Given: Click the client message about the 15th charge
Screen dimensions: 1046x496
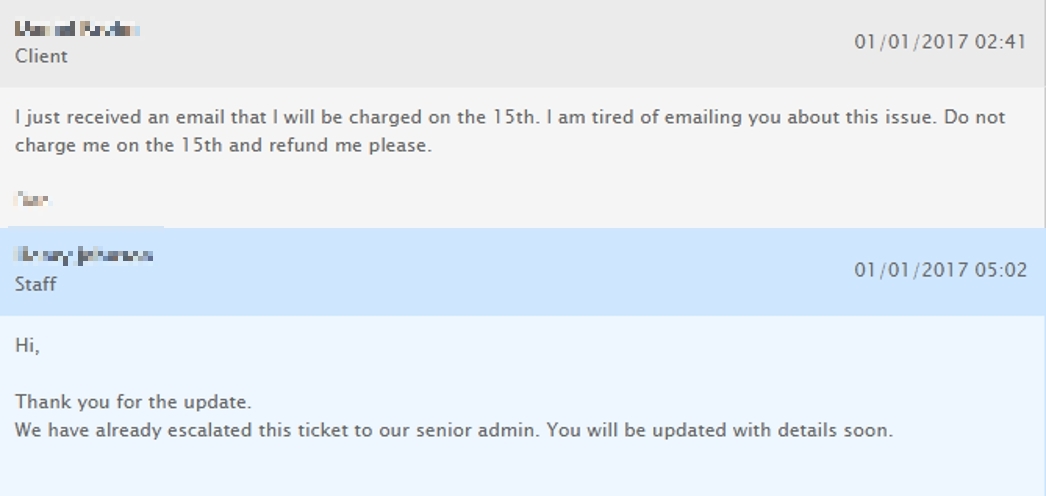Looking at the screenshot, I should tap(510, 131).
